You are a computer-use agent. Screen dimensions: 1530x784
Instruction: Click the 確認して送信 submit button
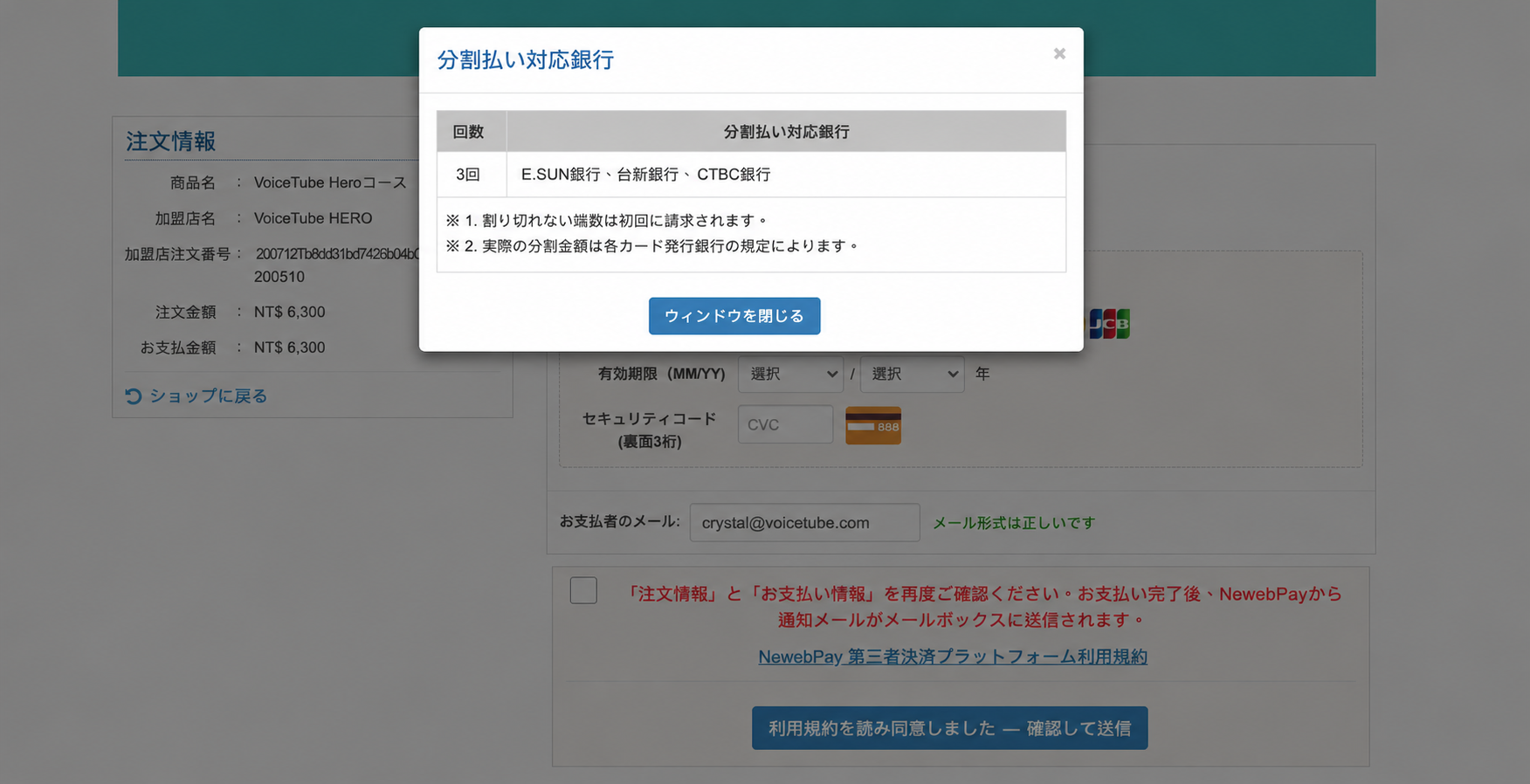[x=949, y=728]
